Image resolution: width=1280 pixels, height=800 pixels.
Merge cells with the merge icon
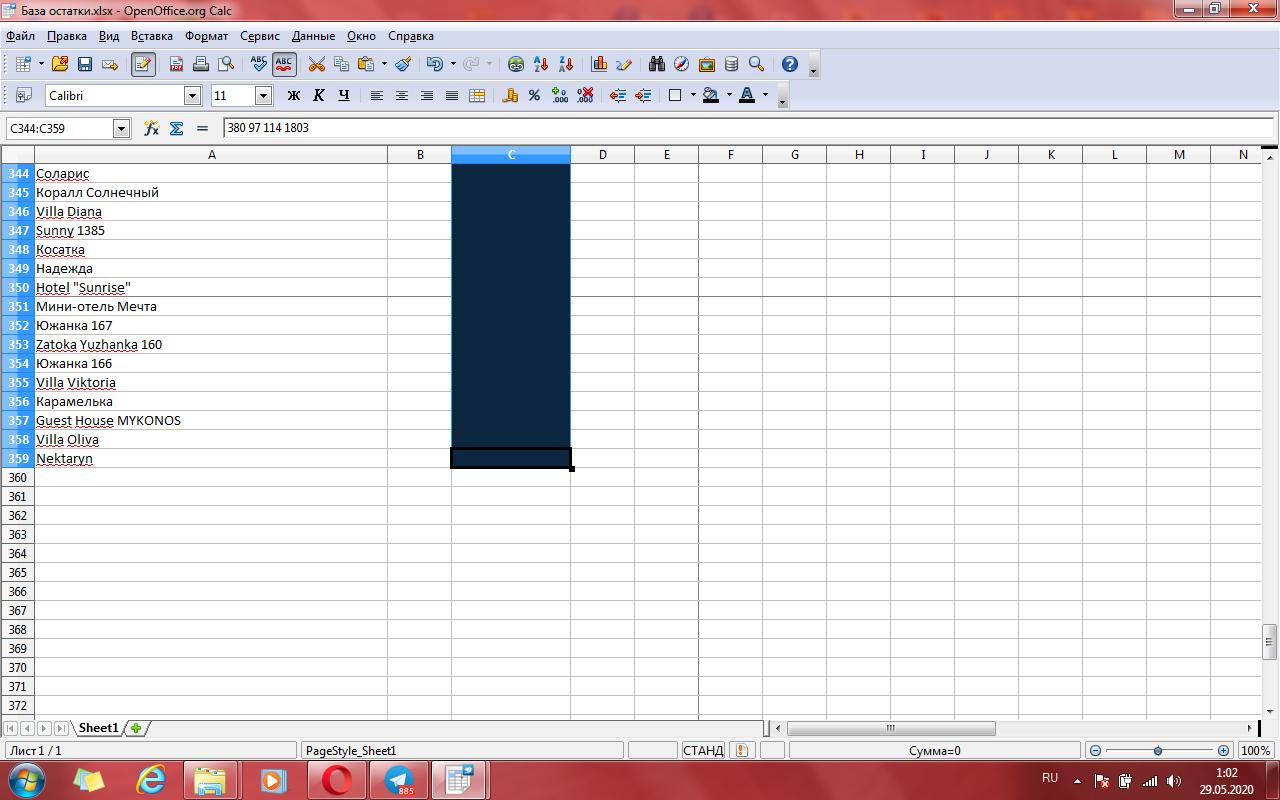477,95
